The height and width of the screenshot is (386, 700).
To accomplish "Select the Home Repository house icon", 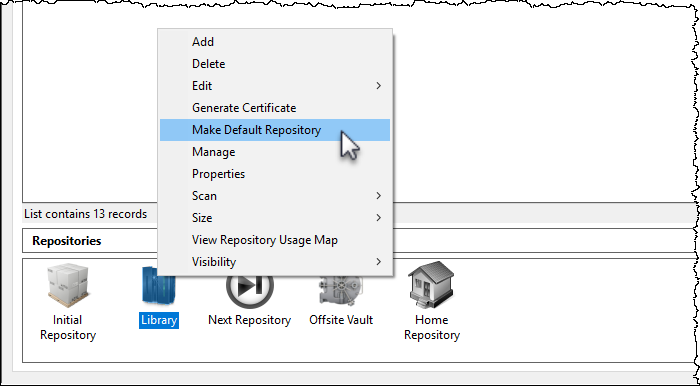I will [x=431, y=285].
